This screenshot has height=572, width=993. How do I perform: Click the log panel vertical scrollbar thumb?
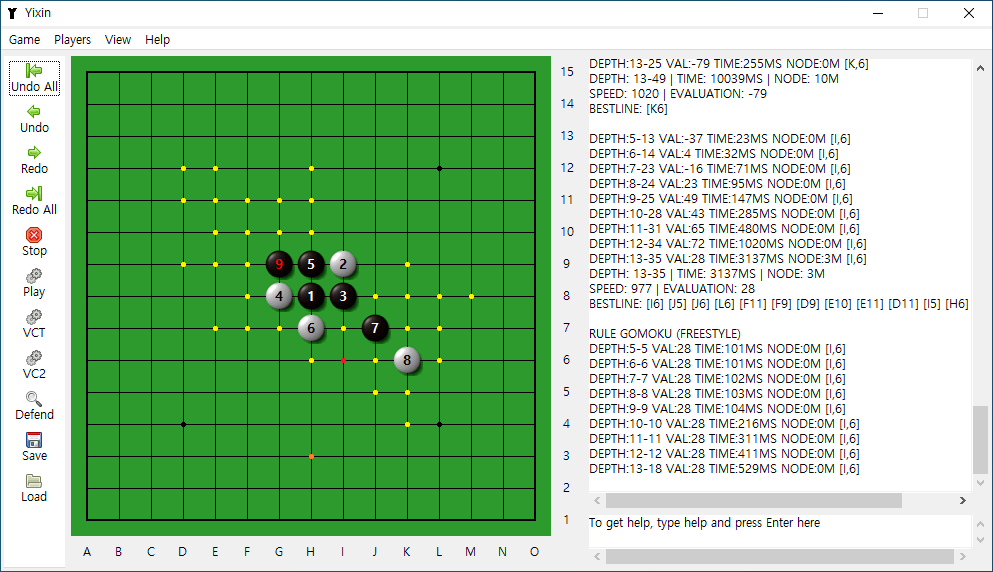(980, 439)
